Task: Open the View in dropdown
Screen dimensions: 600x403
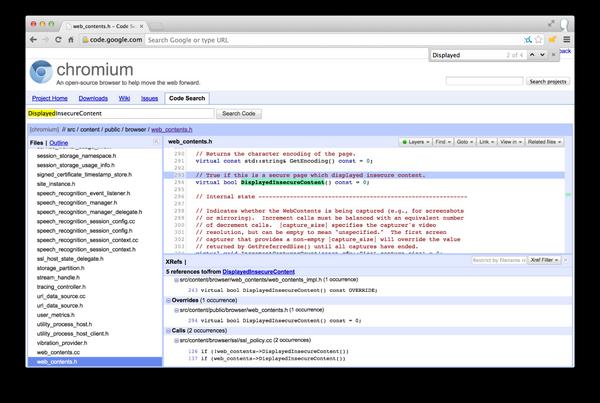Action: pos(511,142)
